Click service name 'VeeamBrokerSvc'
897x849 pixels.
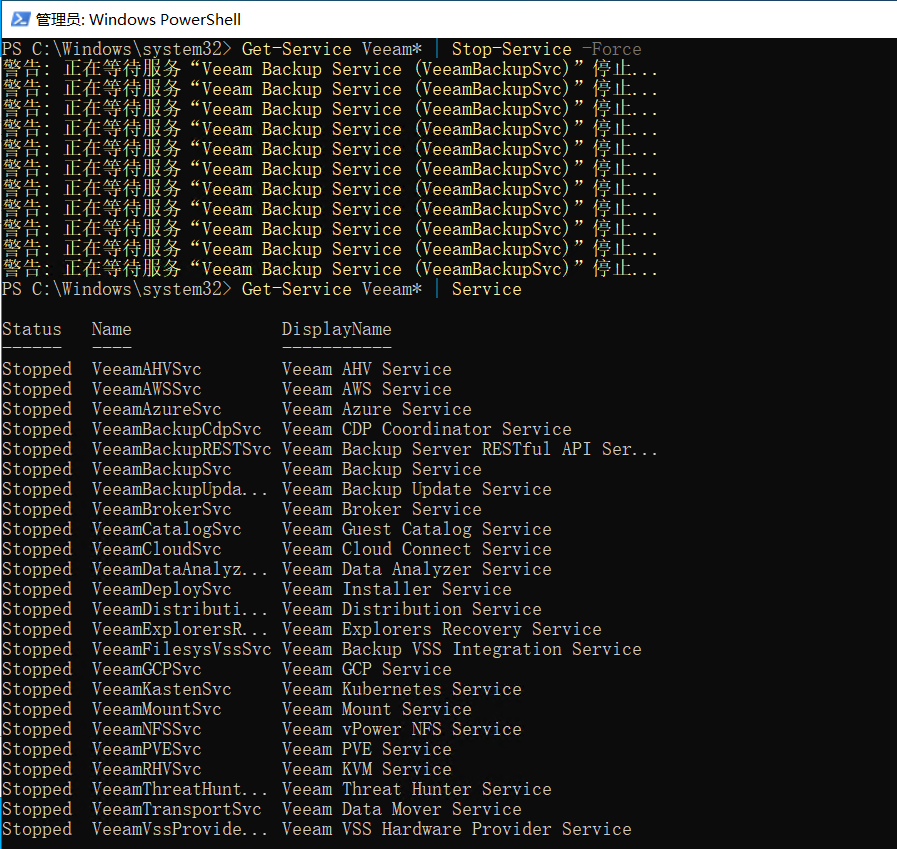click(x=161, y=509)
